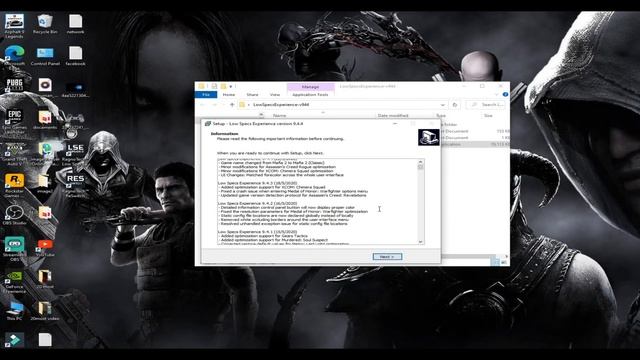
Task: Select the 'facebook' file on the desktop
Action: click(x=75, y=56)
